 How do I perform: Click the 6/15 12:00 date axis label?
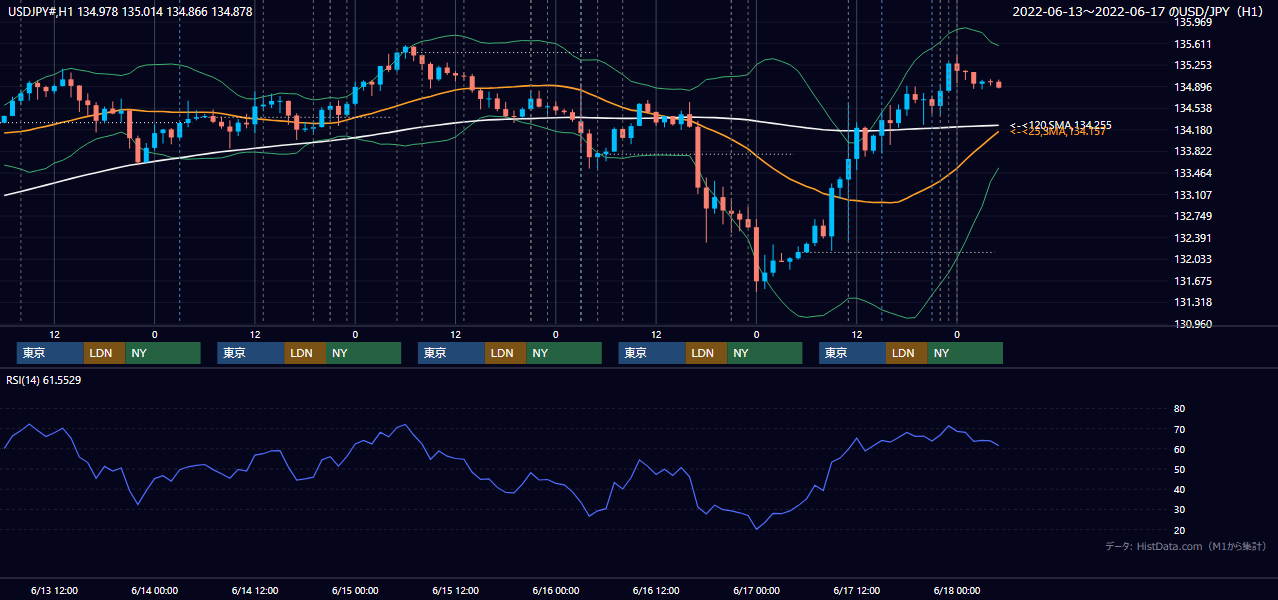[456, 590]
